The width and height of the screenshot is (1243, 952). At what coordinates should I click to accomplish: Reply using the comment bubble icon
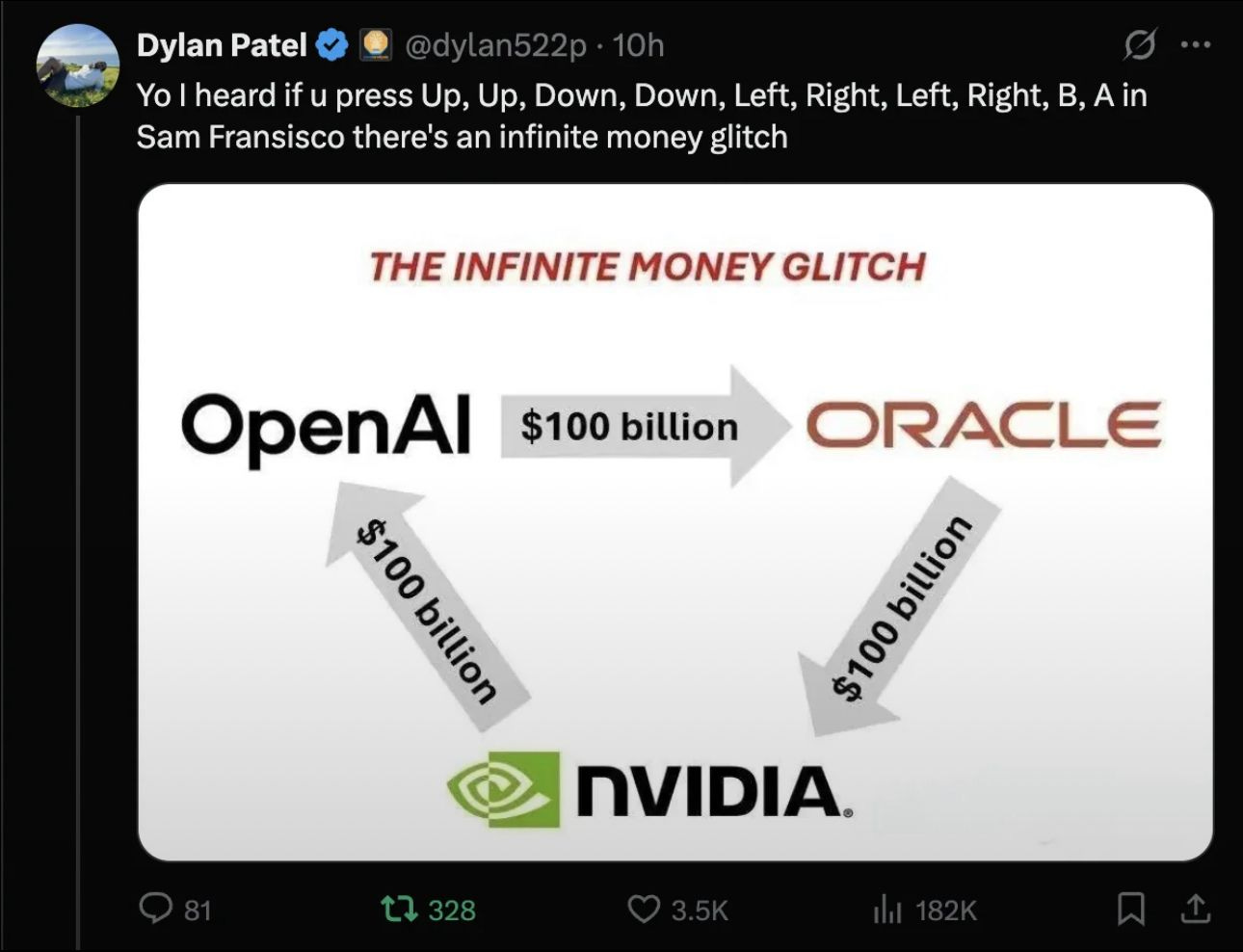[157, 908]
